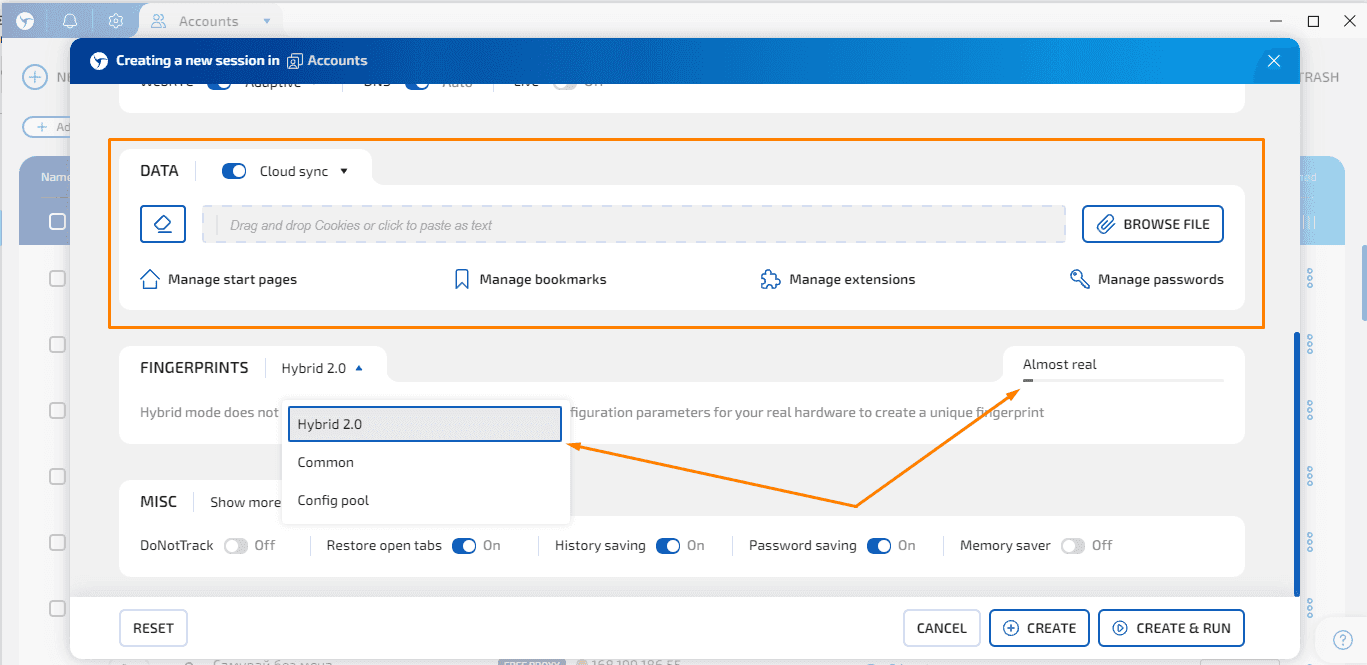Click the drag and drop Cookies field
The width and height of the screenshot is (1367, 665).
[x=632, y=223]
